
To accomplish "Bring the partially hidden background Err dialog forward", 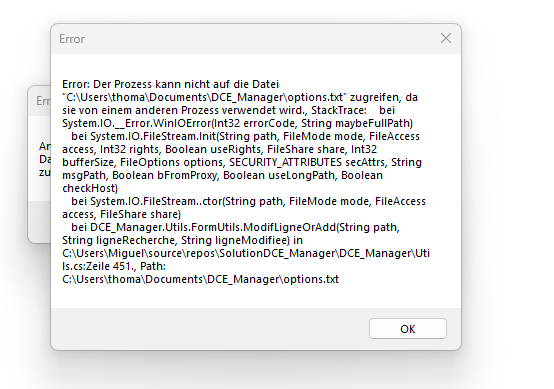I will tap(39, 101).
